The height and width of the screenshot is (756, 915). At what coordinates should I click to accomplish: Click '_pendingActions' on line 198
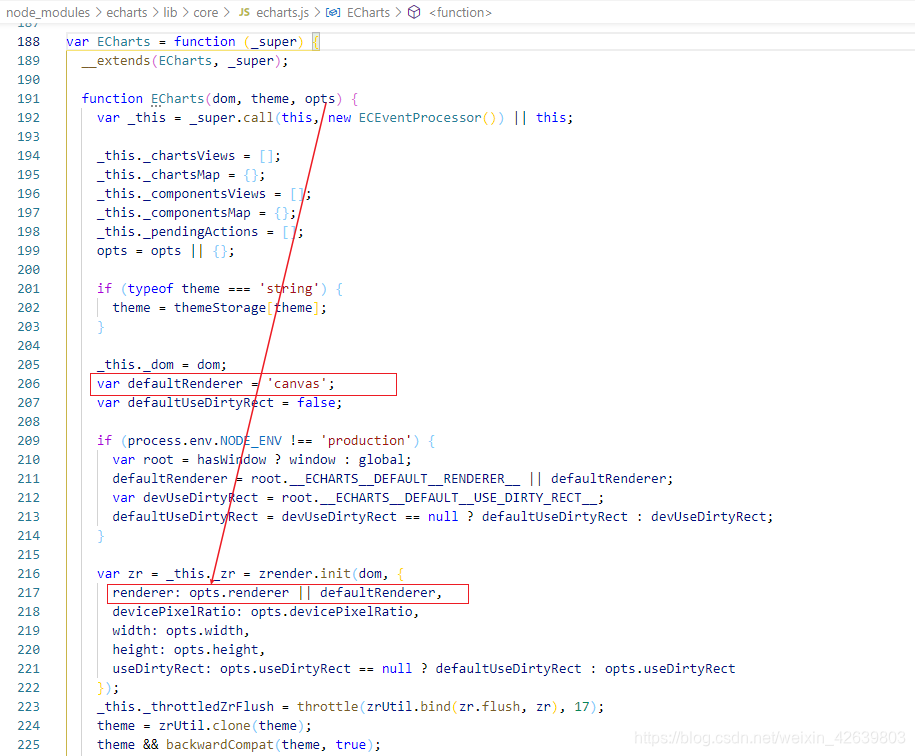tap(201, 232)
